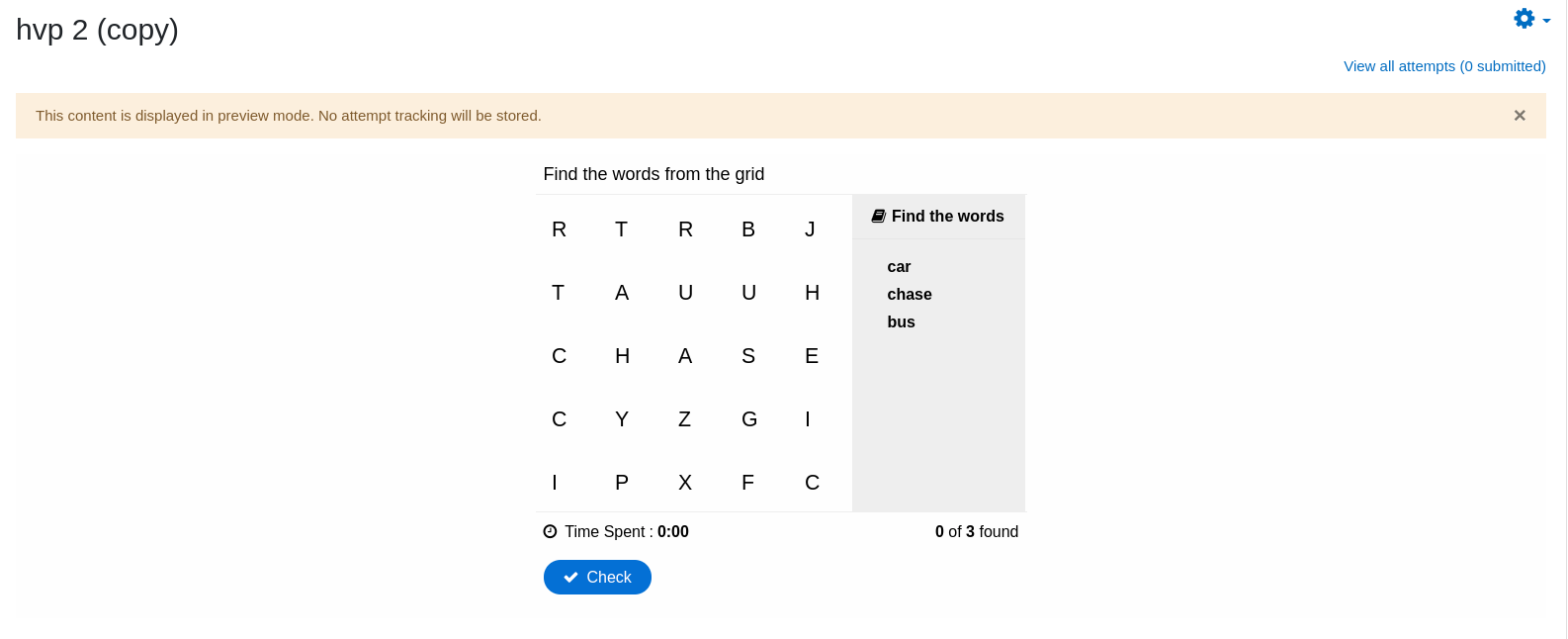Select letter G in the grid
This screenshot has height=639, width=1568.
[x=749, y=419]
